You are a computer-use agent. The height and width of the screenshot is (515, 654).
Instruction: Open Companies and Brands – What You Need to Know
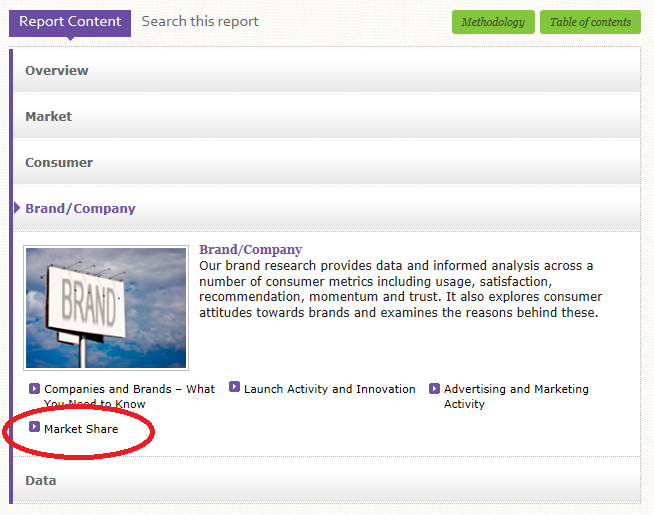click(x=129, y=389)
